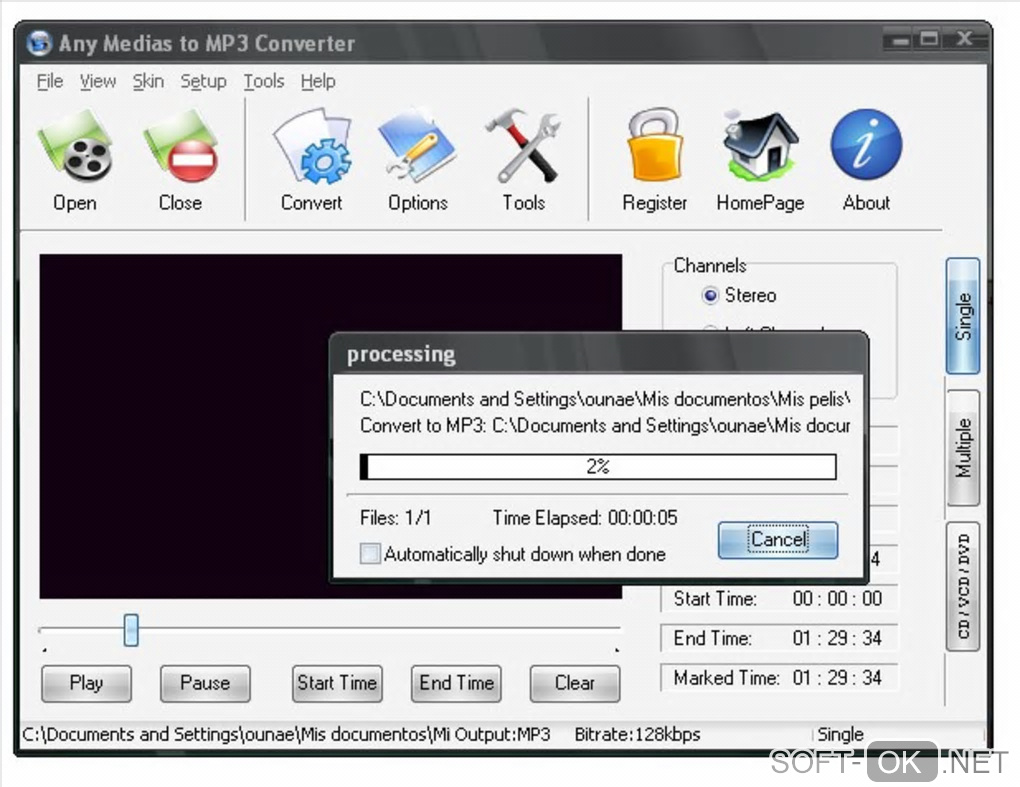Minimize the converter window
Image resolution: width=1020 pixels, height=787 pixels.
900,40
